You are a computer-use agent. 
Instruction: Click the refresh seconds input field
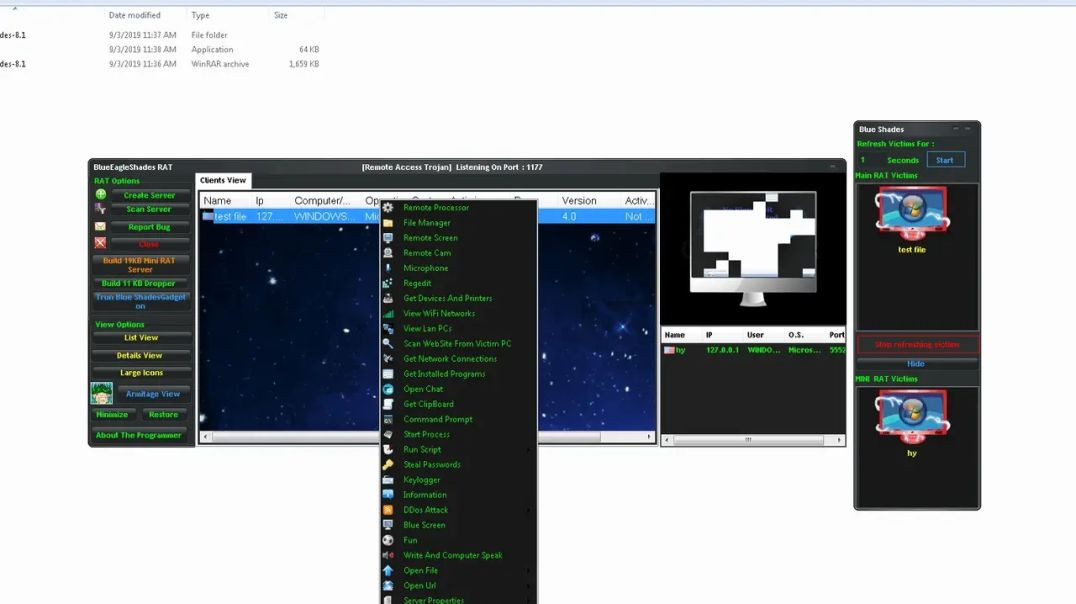[864, 158]
